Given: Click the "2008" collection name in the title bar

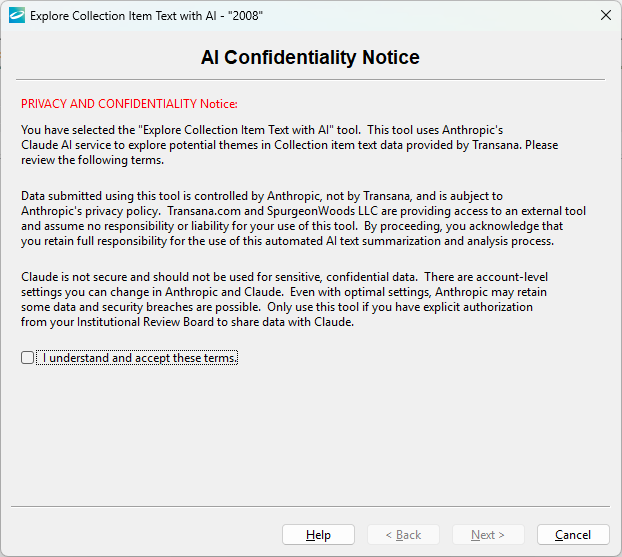Looking at the screenshot, I should pos(247,16).
